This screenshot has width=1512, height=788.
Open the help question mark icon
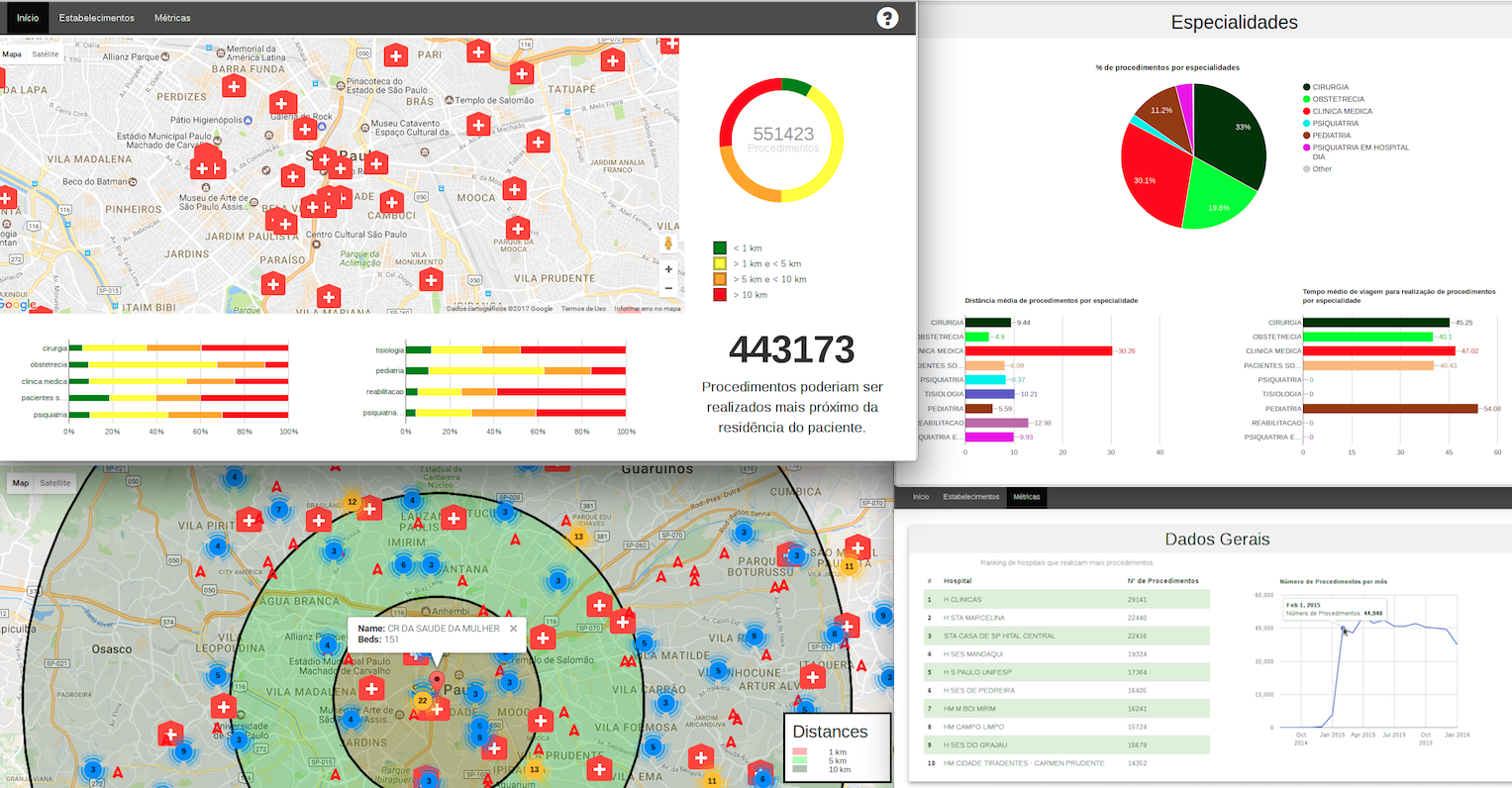[x=887, y=18]
